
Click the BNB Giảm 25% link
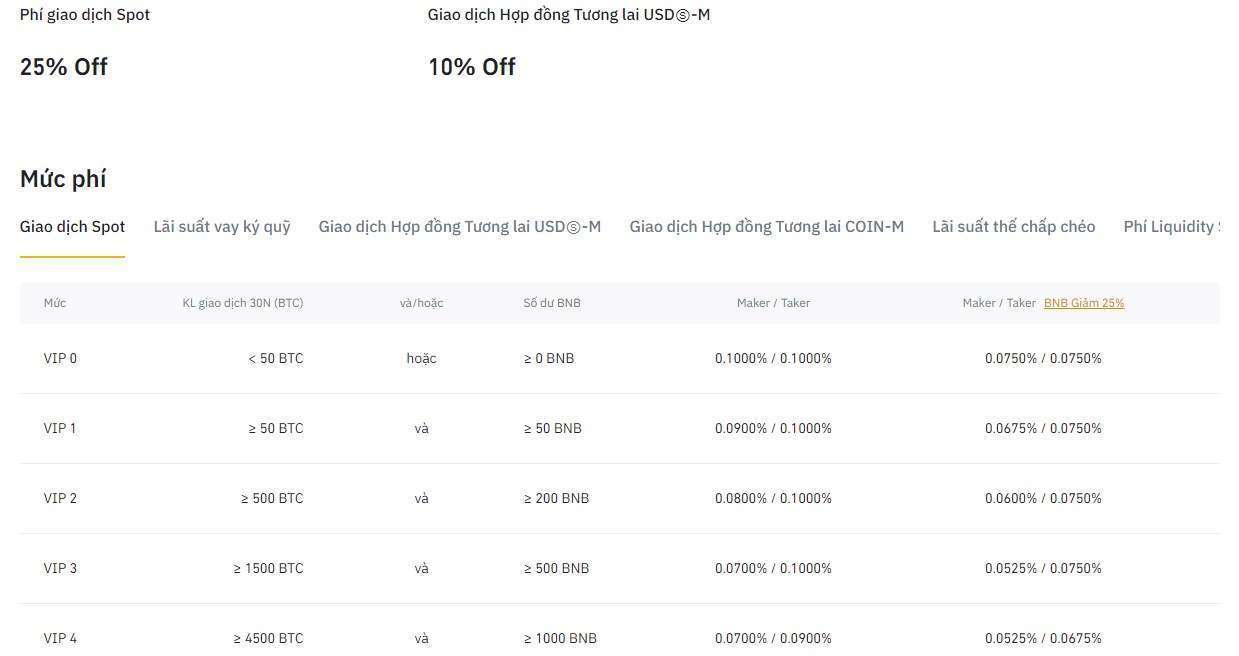pos(1083,303)
